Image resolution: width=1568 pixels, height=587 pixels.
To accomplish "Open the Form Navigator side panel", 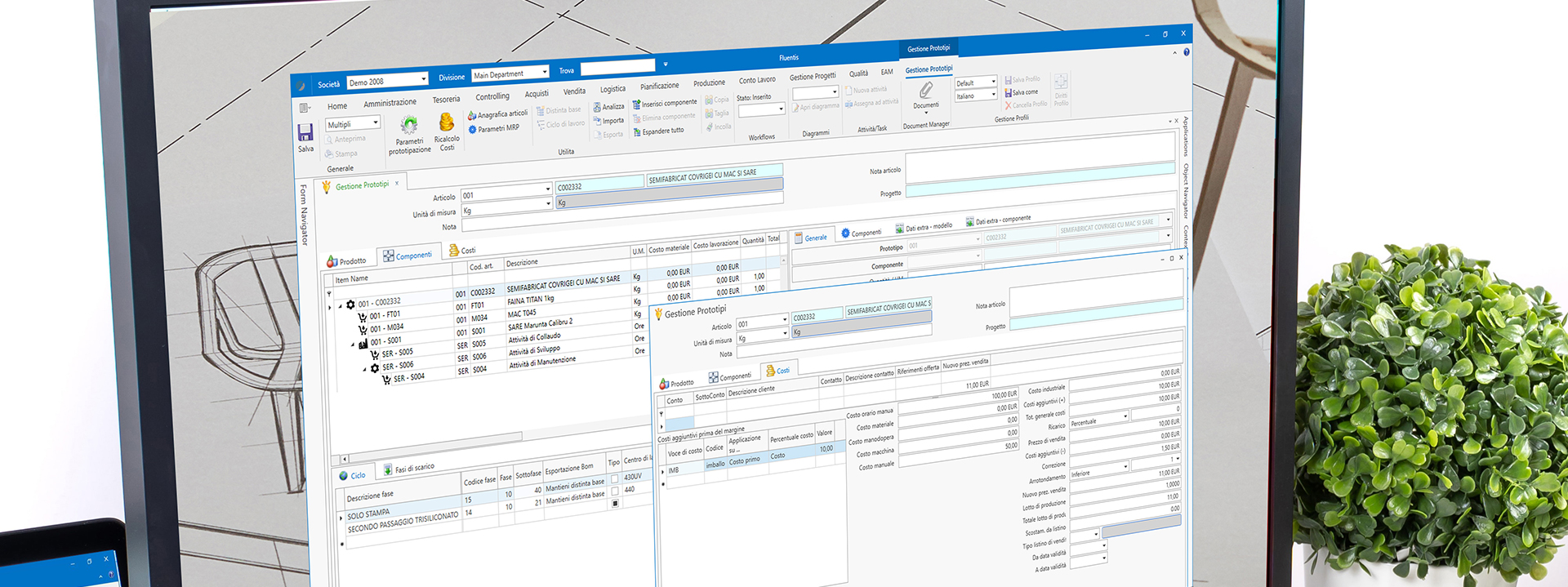I will tap(303, 214).
